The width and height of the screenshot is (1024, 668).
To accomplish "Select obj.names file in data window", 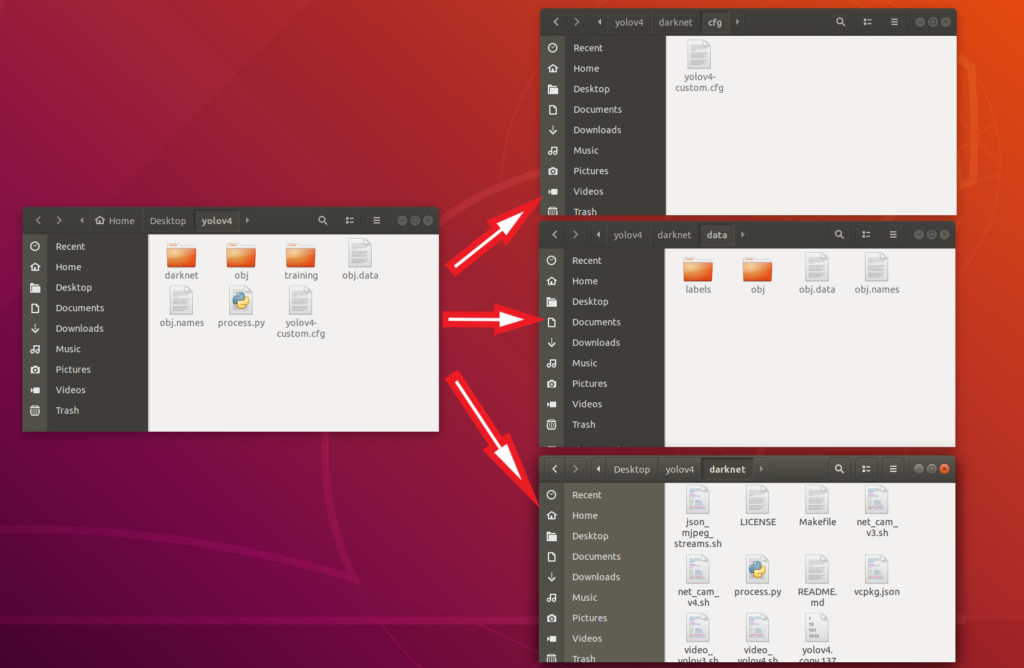I will pyautogui.click(x=876, y=274).
